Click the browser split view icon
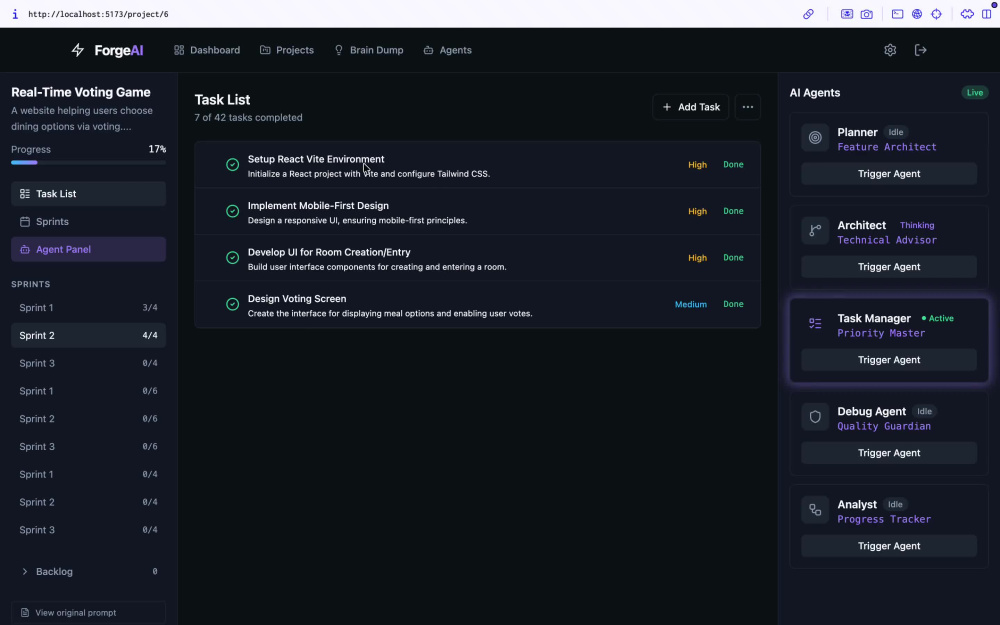 (x=987, y=14)
